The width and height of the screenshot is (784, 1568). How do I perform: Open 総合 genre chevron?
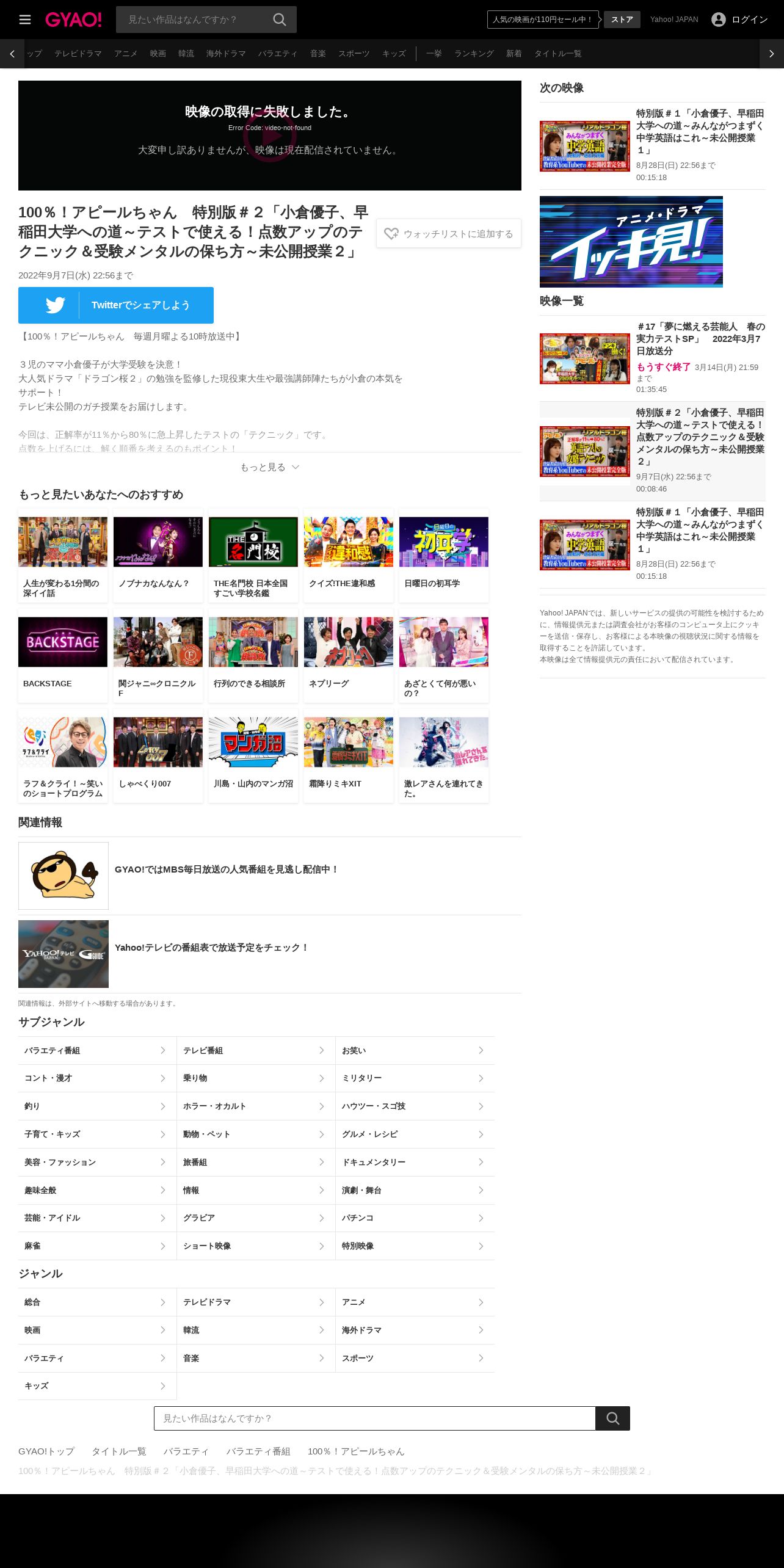point(162,1302)
